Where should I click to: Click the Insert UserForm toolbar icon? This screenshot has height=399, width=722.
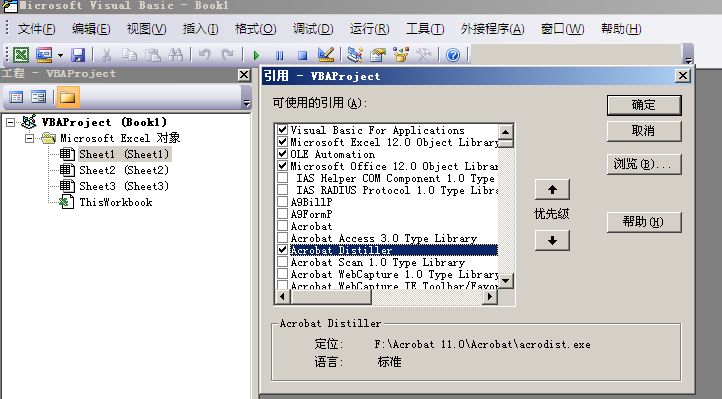pos(44,55)
